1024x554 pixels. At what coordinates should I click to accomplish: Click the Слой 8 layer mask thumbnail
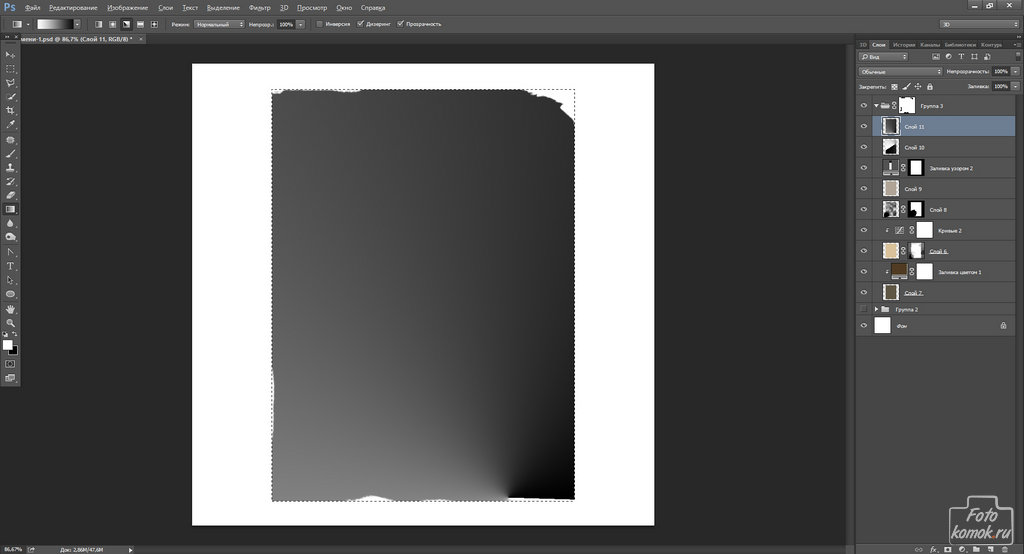click(x=915, y=209)
